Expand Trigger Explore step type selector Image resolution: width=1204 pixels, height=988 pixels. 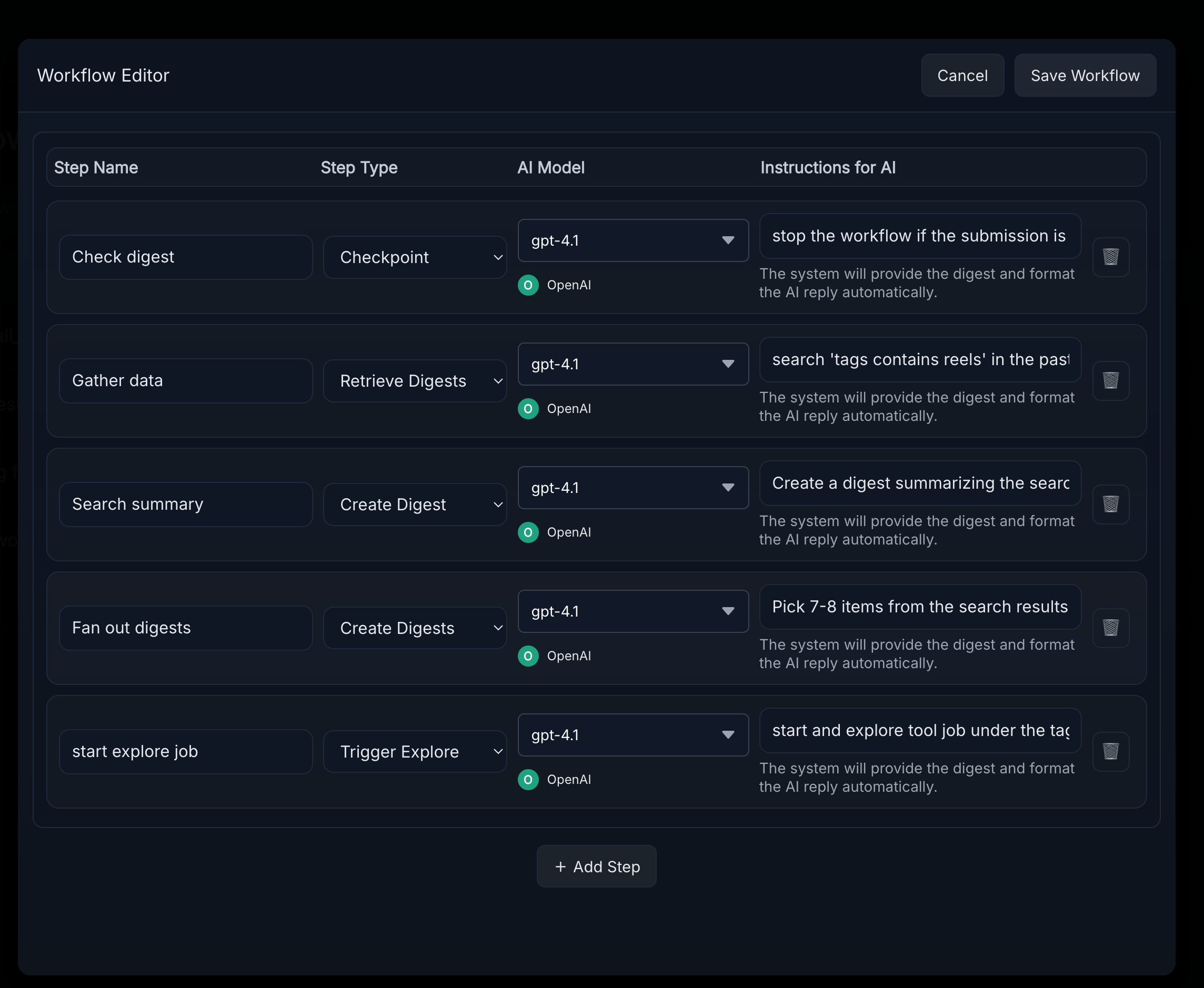415,751
